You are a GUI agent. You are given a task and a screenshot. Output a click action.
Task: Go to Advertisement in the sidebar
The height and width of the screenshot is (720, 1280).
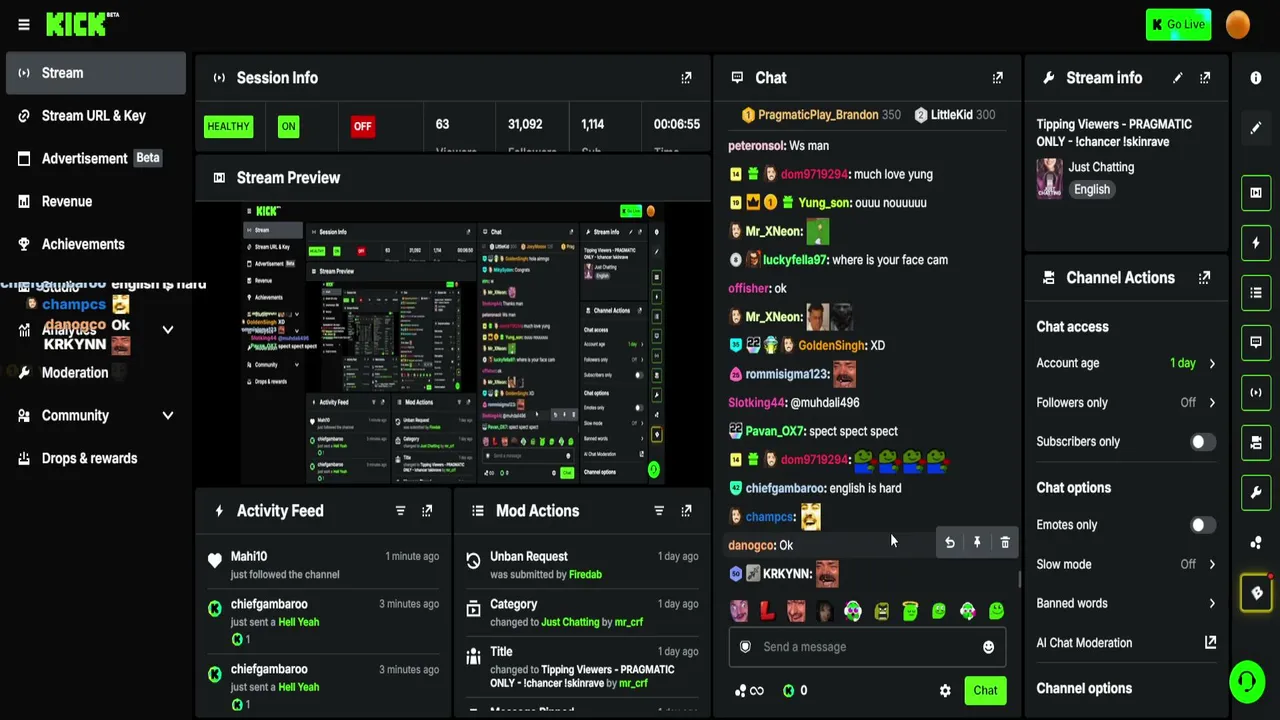point(96,159)
